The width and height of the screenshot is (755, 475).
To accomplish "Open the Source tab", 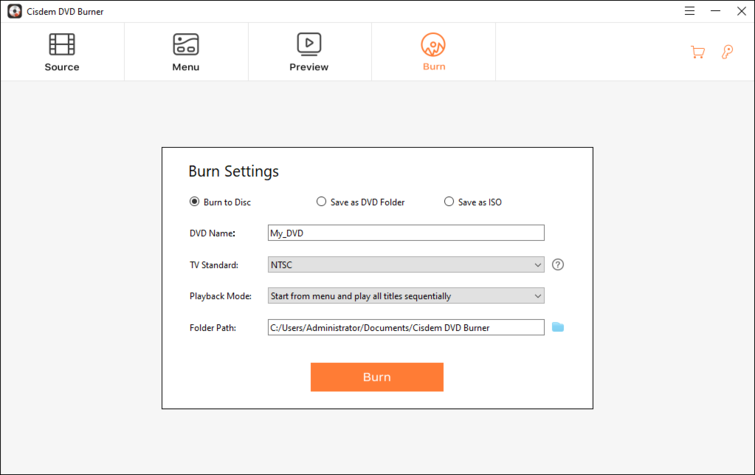I will [x=62, y=52].
